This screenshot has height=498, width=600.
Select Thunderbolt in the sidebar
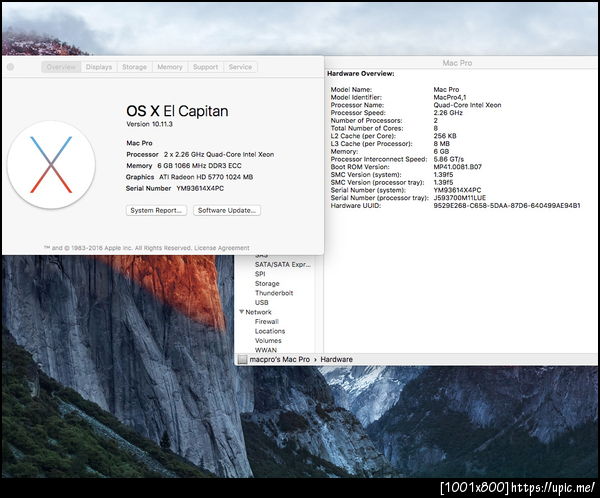274,293
